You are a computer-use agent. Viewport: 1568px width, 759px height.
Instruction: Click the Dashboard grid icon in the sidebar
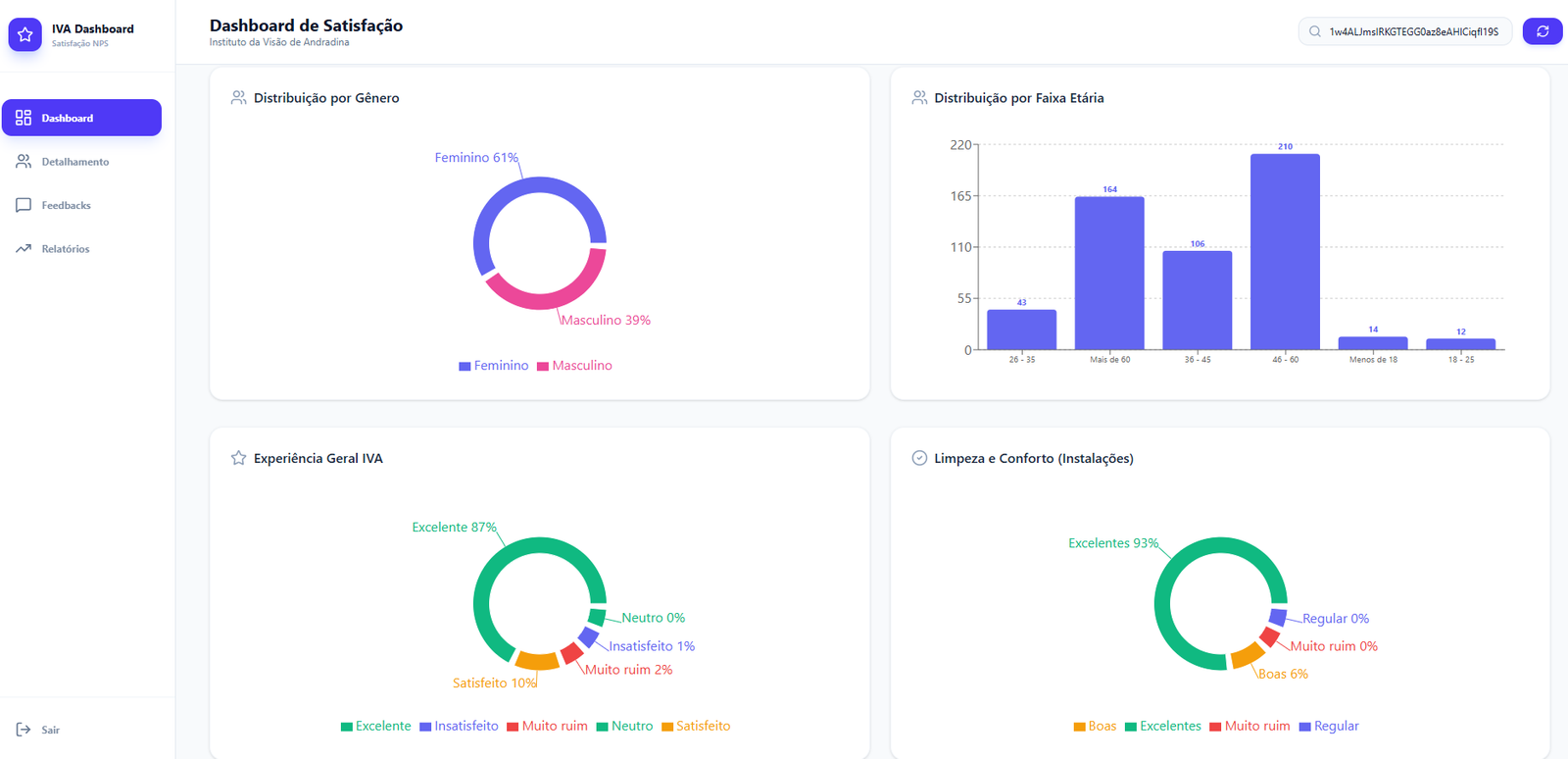tap(24, 118)
